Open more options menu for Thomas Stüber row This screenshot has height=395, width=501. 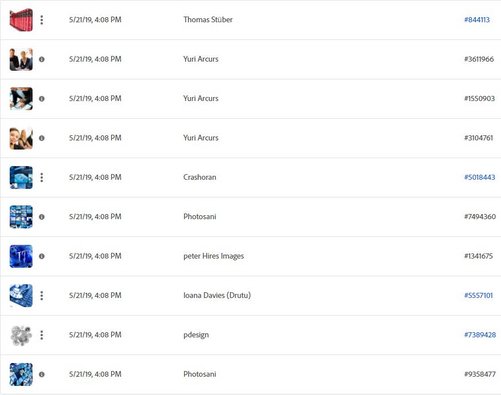42,20
